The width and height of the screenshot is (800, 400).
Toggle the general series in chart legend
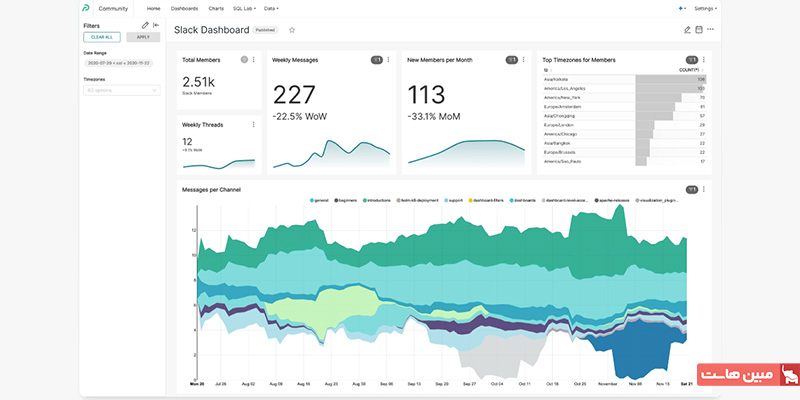click(320, 200)
